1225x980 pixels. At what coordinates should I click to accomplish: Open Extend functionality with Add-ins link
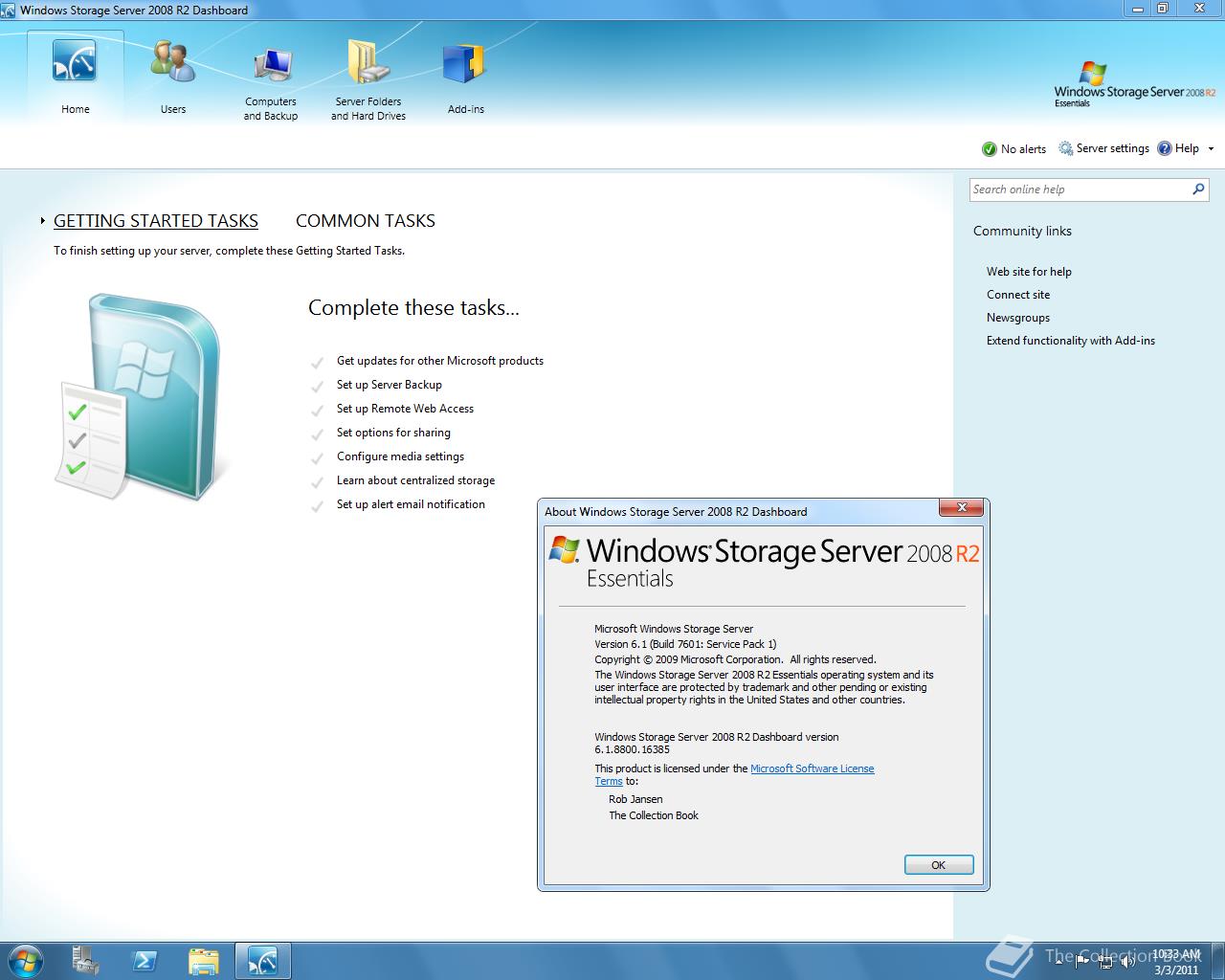pyautogui.click(x=1071, y=341)
